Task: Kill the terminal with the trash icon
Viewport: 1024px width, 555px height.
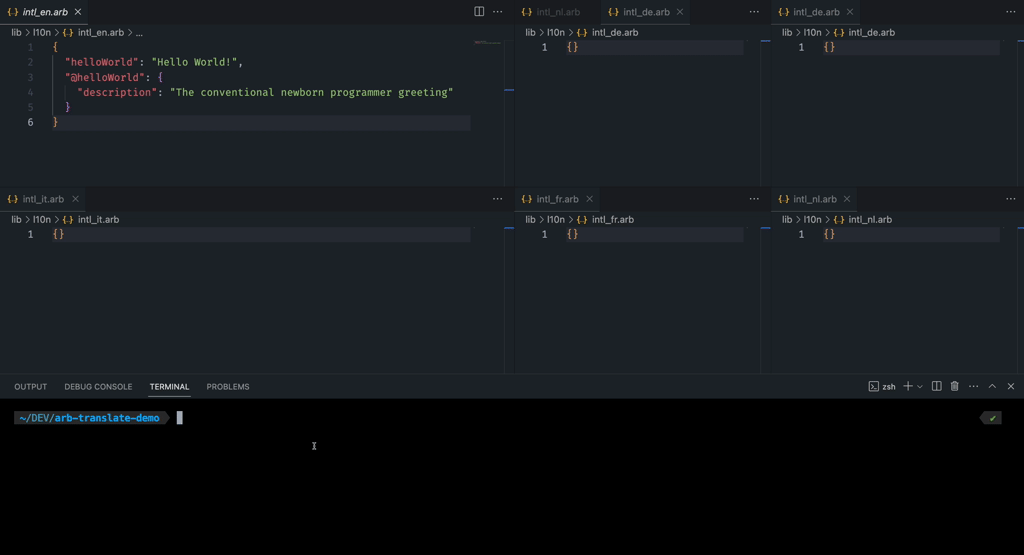Action: [x=955, y=387]
